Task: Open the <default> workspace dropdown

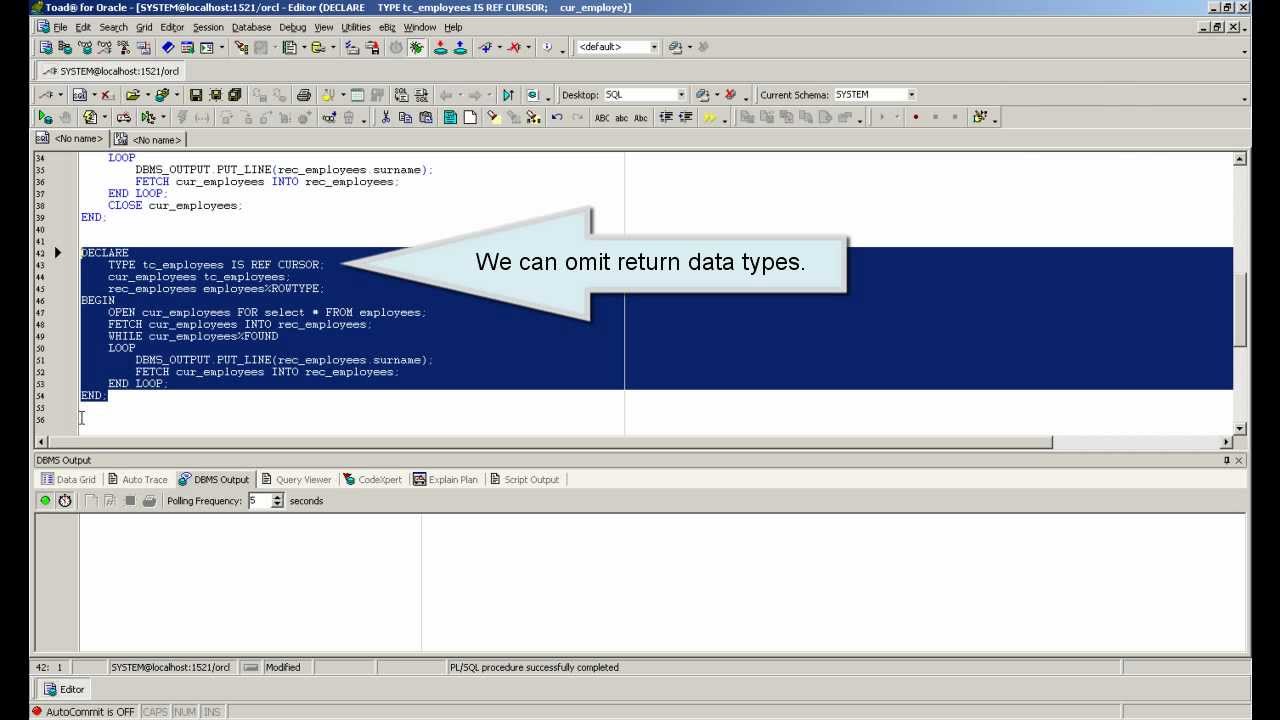Action: [x=654, y=47]
